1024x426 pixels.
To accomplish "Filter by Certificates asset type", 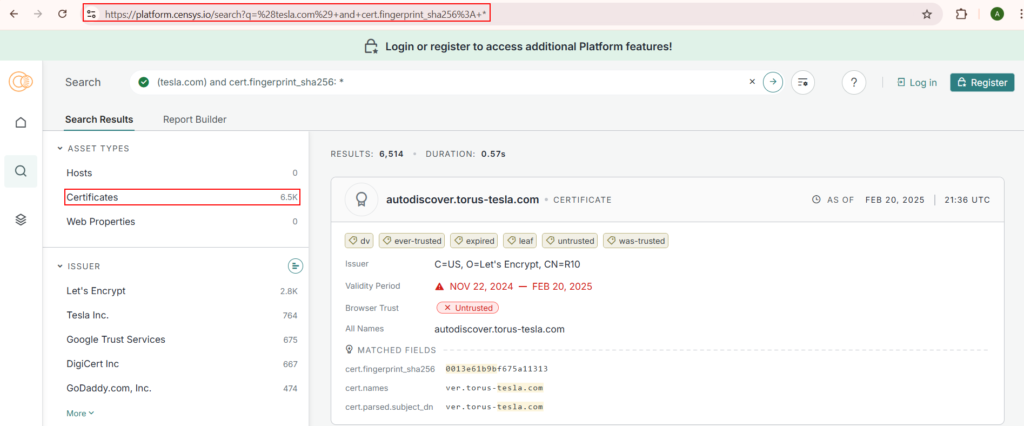I will pyautogui.click(x=92, y=198).
